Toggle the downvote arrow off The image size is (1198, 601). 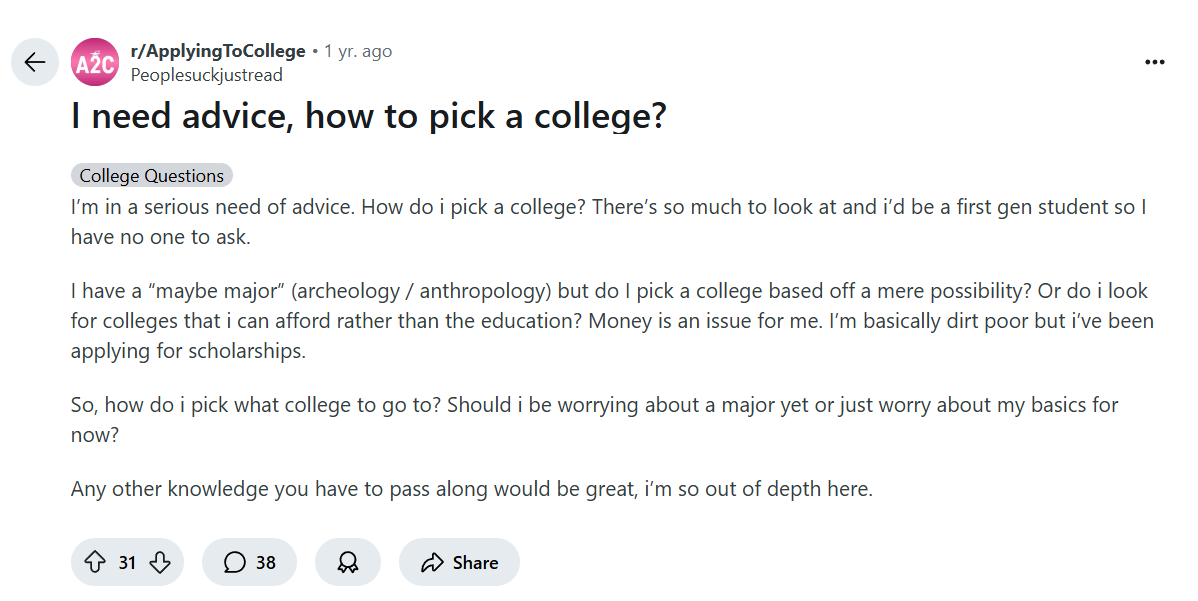pos(159,562)
